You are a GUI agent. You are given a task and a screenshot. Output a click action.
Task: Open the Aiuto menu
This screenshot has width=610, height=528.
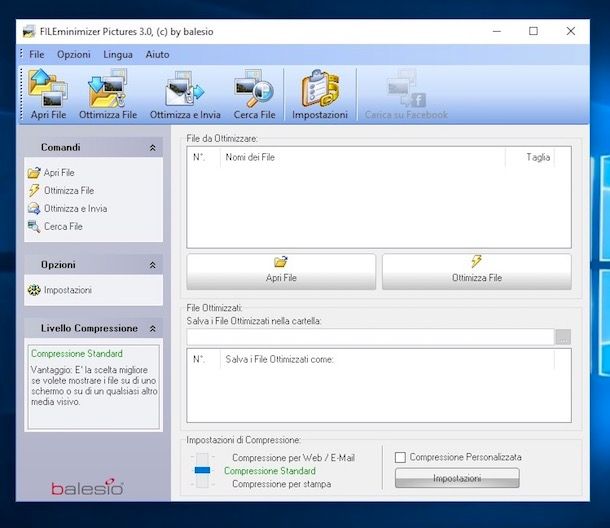[x=157, y=54]
